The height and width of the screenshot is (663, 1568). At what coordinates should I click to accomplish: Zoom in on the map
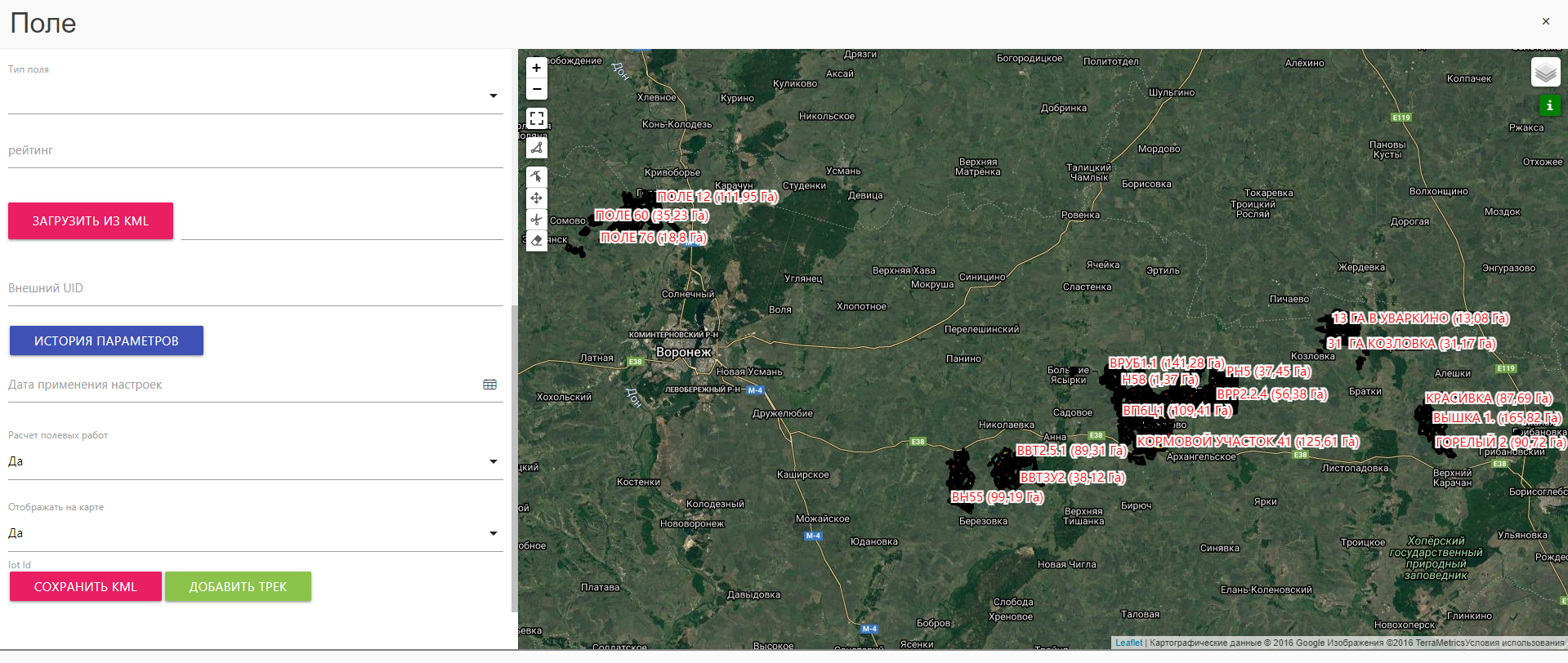coord(537,68)
